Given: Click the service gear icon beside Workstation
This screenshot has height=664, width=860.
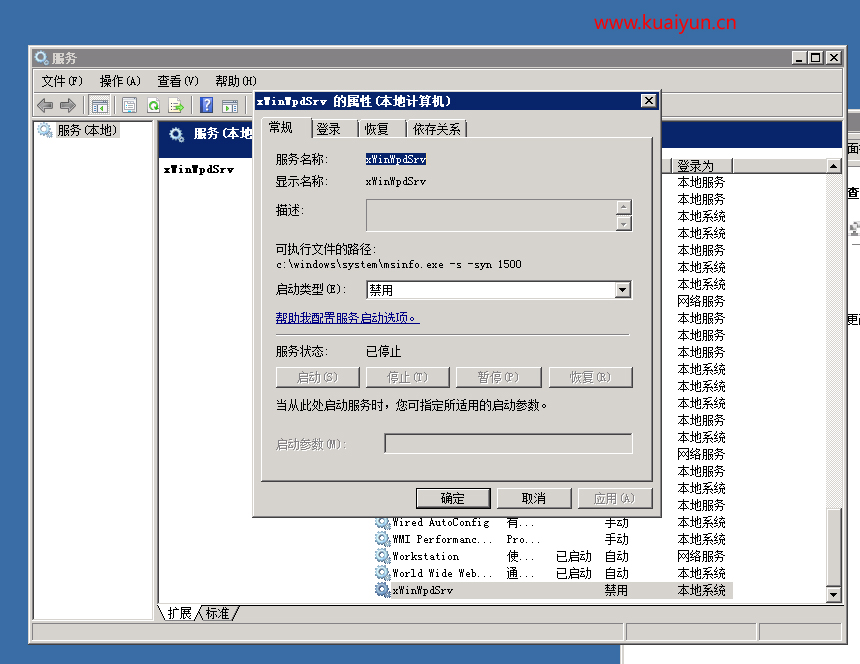Looking at the screenshot, I should point(383,556).
